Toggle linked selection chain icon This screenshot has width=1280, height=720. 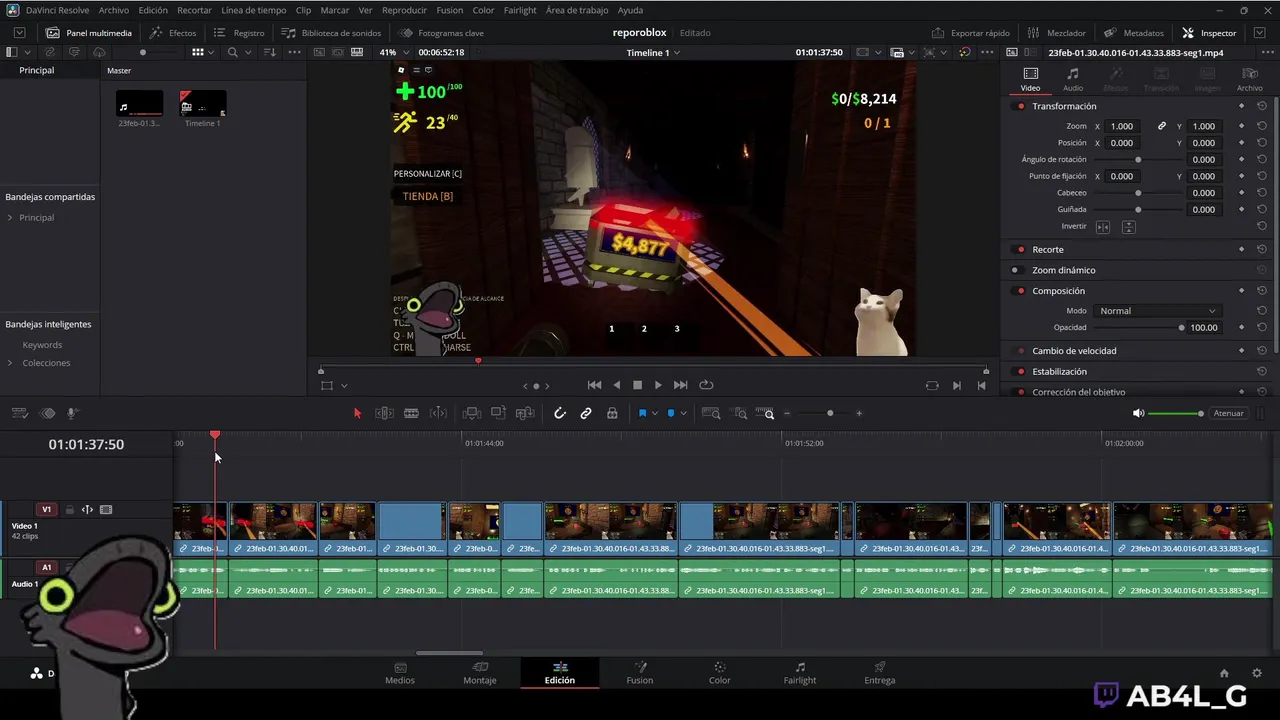(x=586, y=413)
